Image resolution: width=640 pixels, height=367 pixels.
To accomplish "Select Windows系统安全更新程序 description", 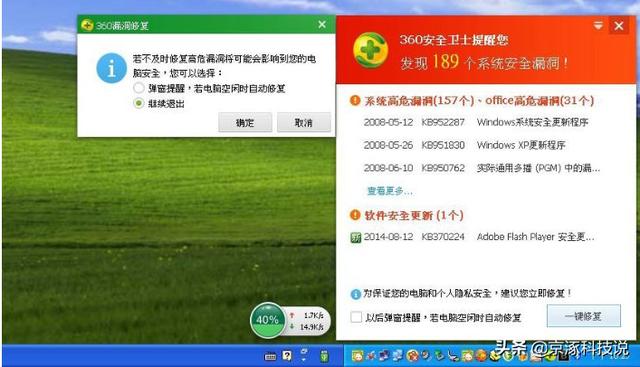I will click(x=532, y=122).
